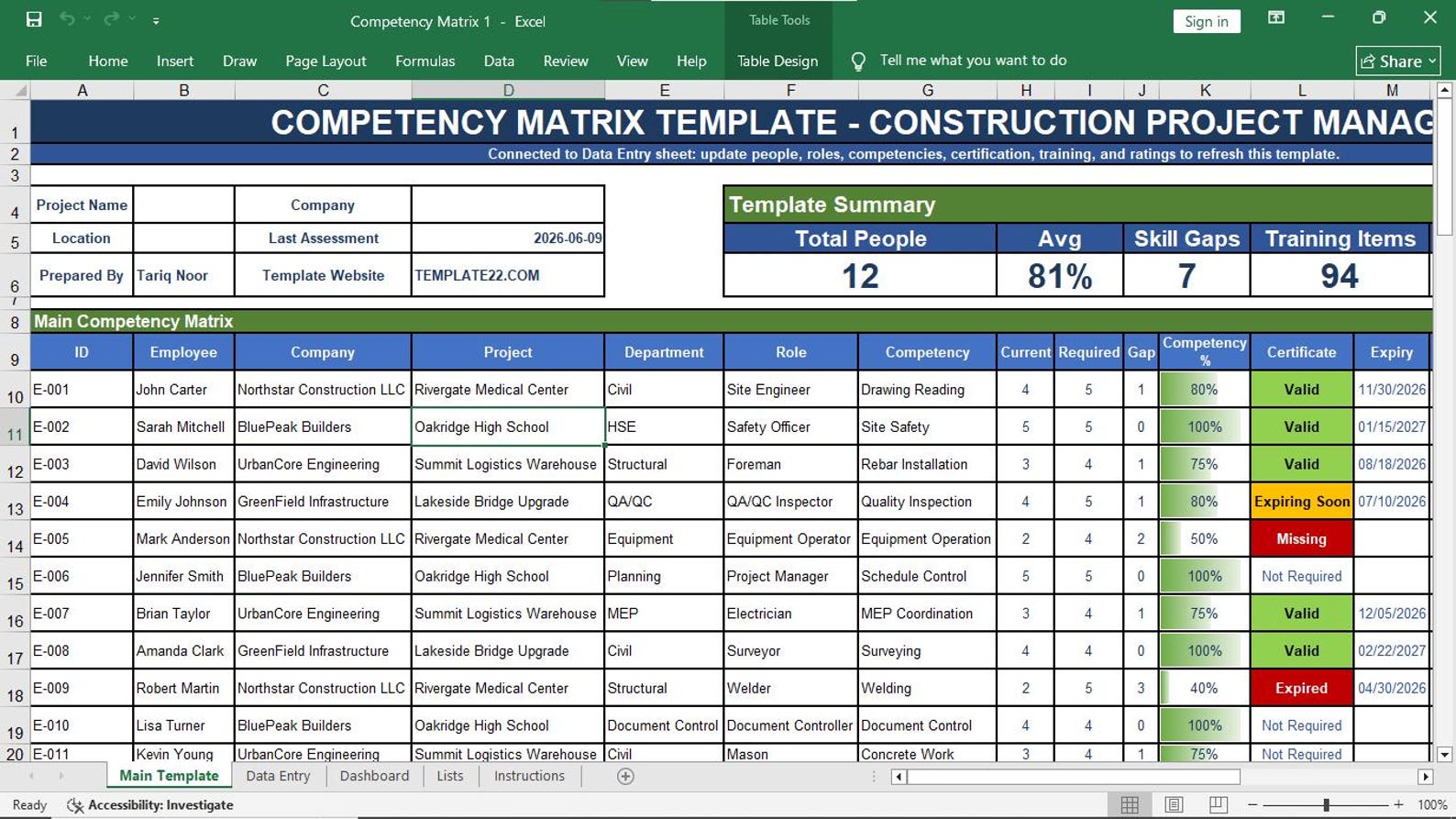1456x819 pixels.
Task: Switch to the Instructions sheet tab
Action: click(529, 776)
